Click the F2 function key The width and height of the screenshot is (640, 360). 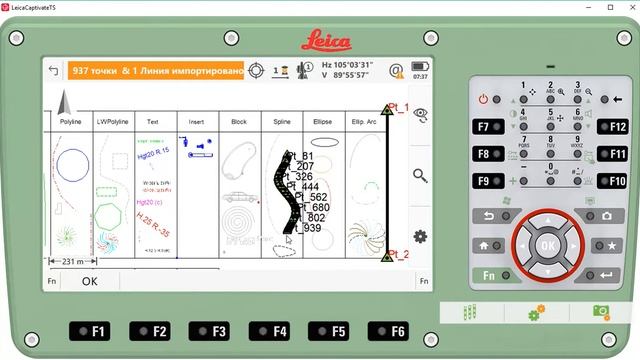click(x=150, y=331)
